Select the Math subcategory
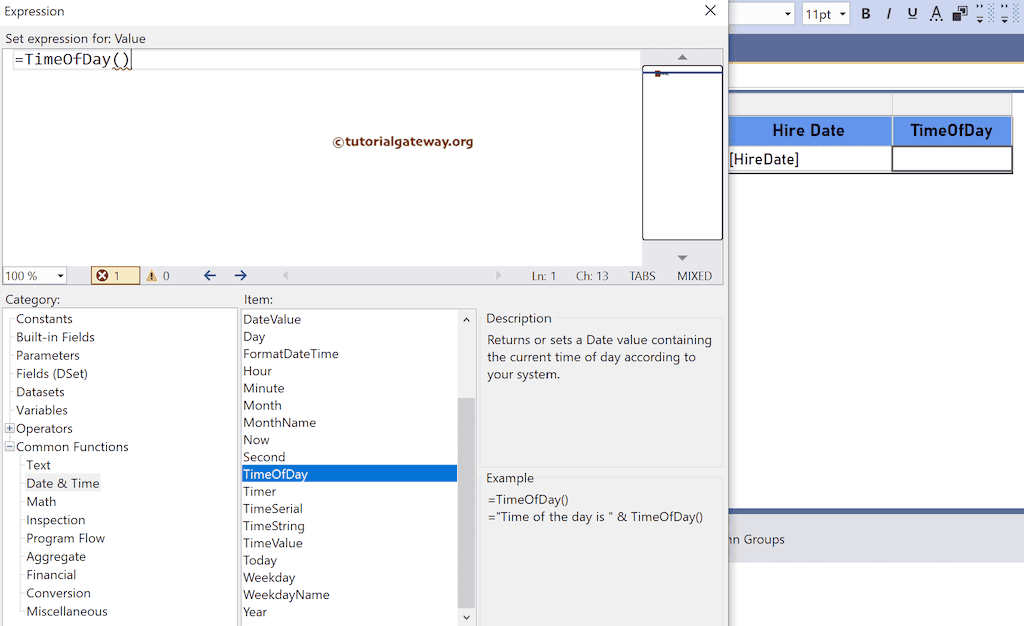The height and width of the screenshot is (626, 1024). tap(41, 501)
